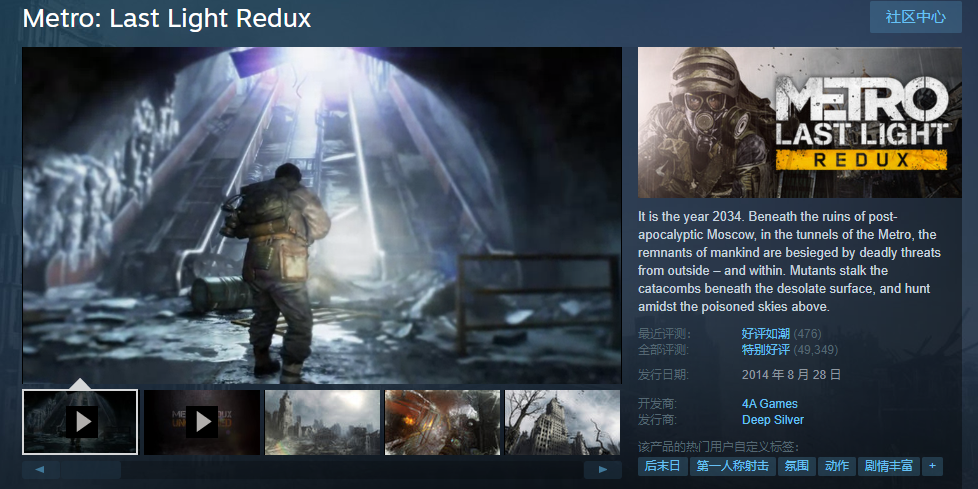The height and width of the screenshot is (489, 978).
Task: Click the main video preview area
Action: pos(322,215)
